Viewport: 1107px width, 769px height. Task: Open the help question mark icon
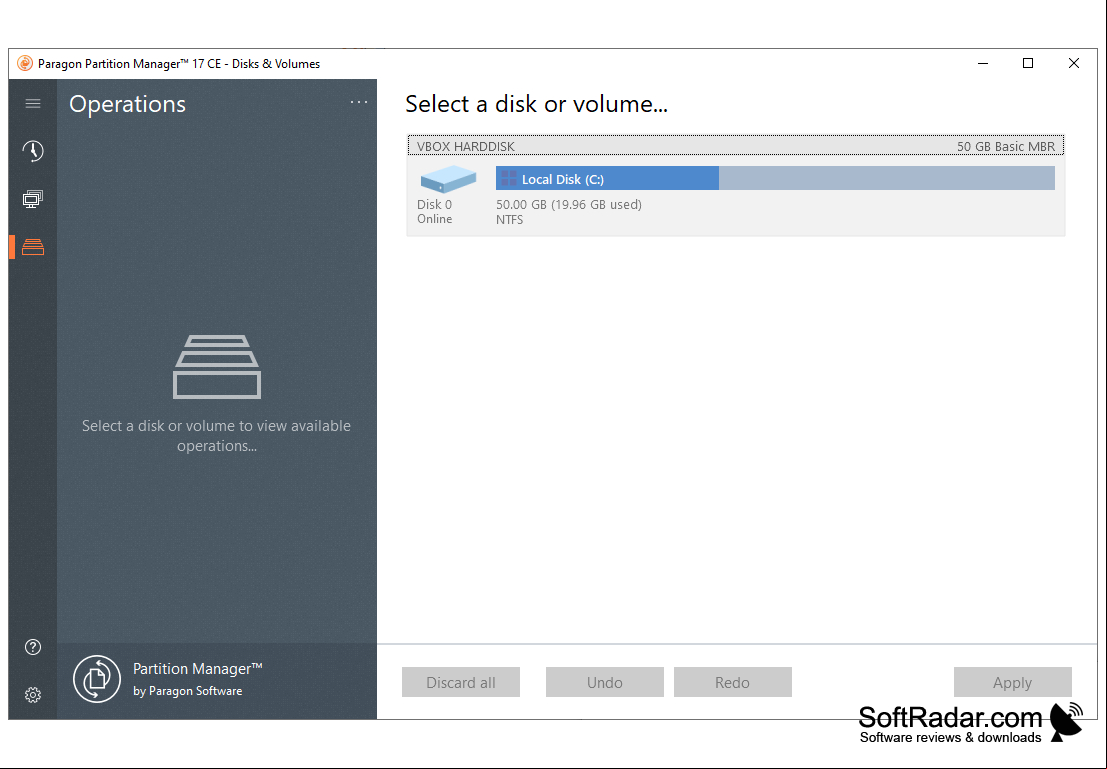(32, 647)
